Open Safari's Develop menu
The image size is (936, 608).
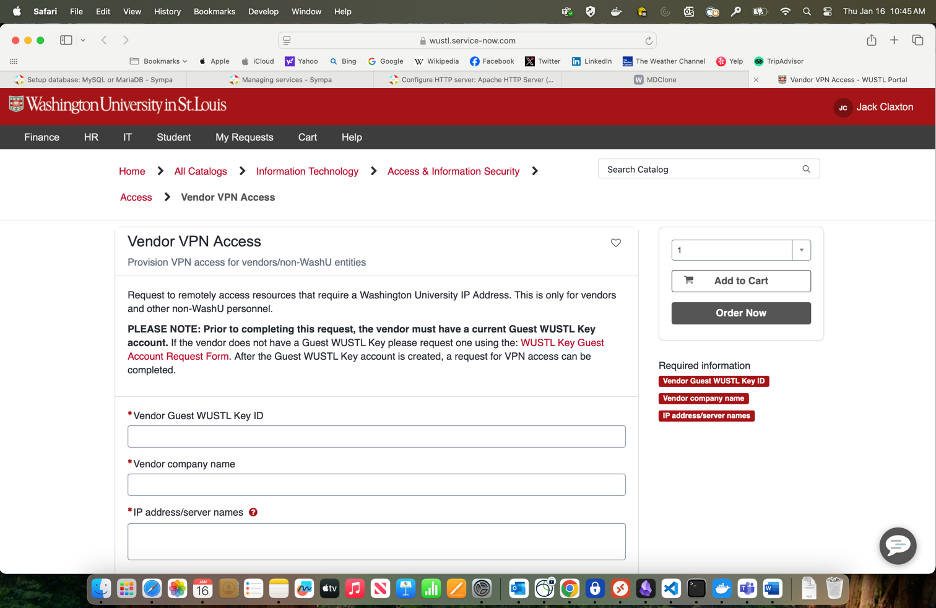coord(263,11)
